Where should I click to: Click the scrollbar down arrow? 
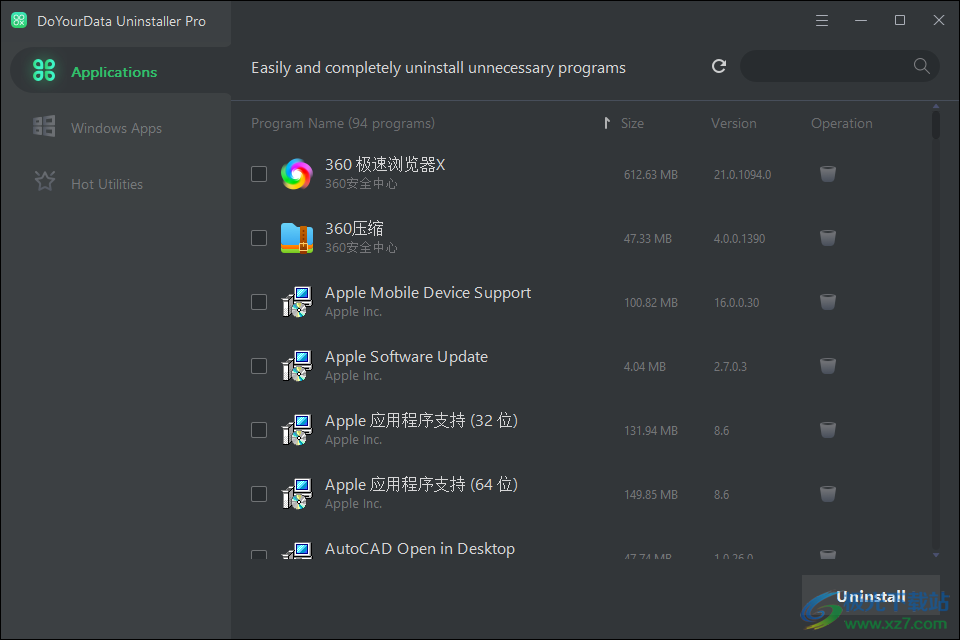click(x=936, y=555)
